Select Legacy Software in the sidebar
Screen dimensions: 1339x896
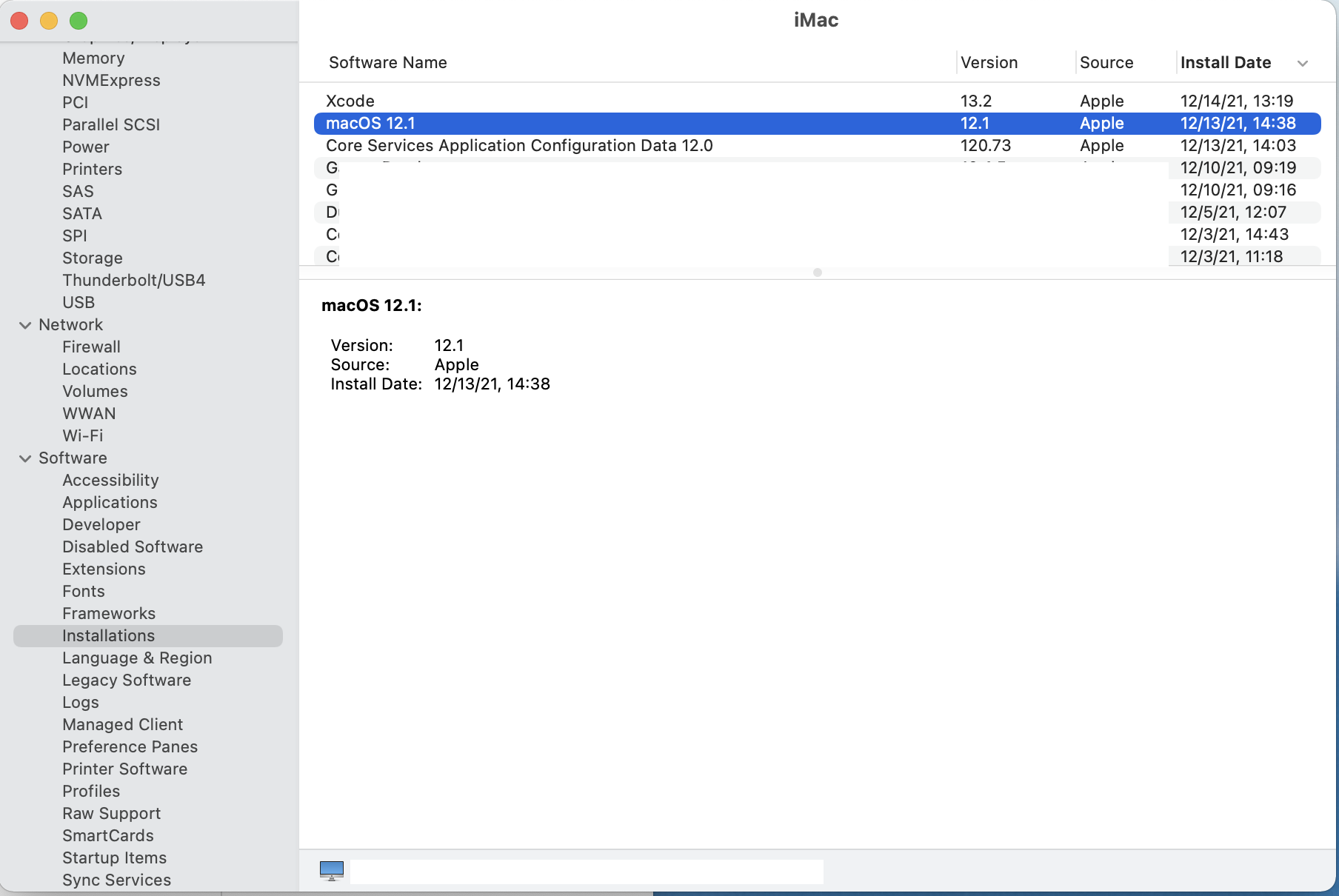[x=127, y=681]
